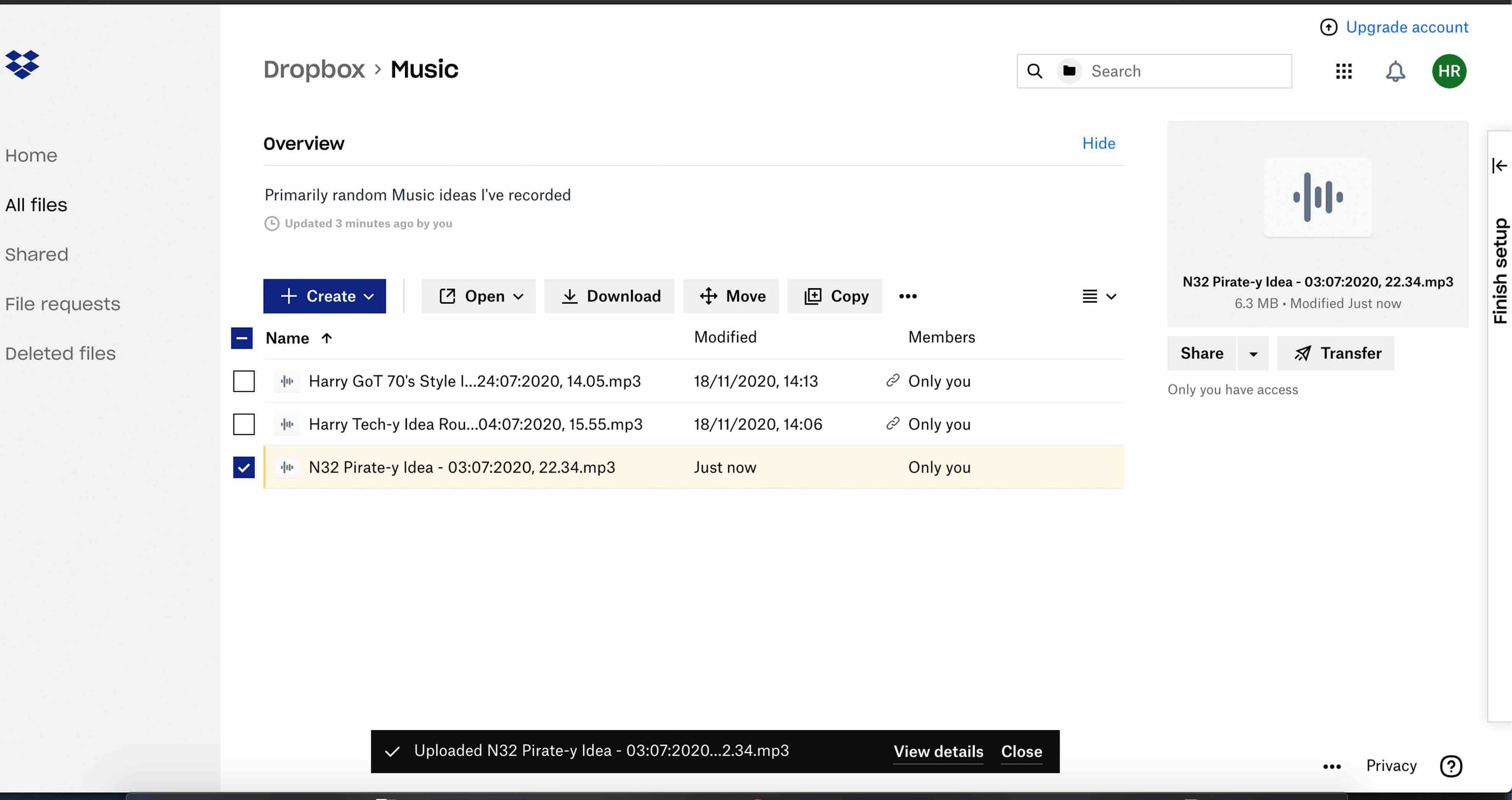Open the Share options dropdown arrow
The height and width of the screenshot is (800, 1512).
(1253, 353)
